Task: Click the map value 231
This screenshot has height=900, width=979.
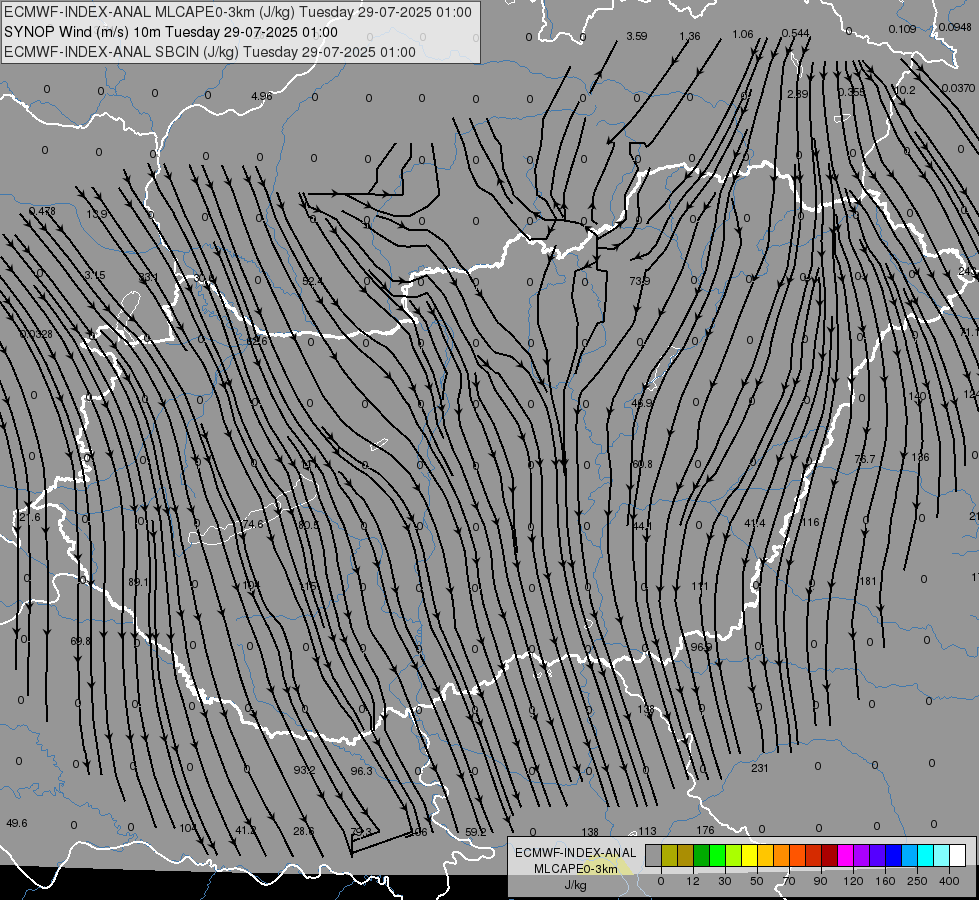Action: click(x=759, y=768)
